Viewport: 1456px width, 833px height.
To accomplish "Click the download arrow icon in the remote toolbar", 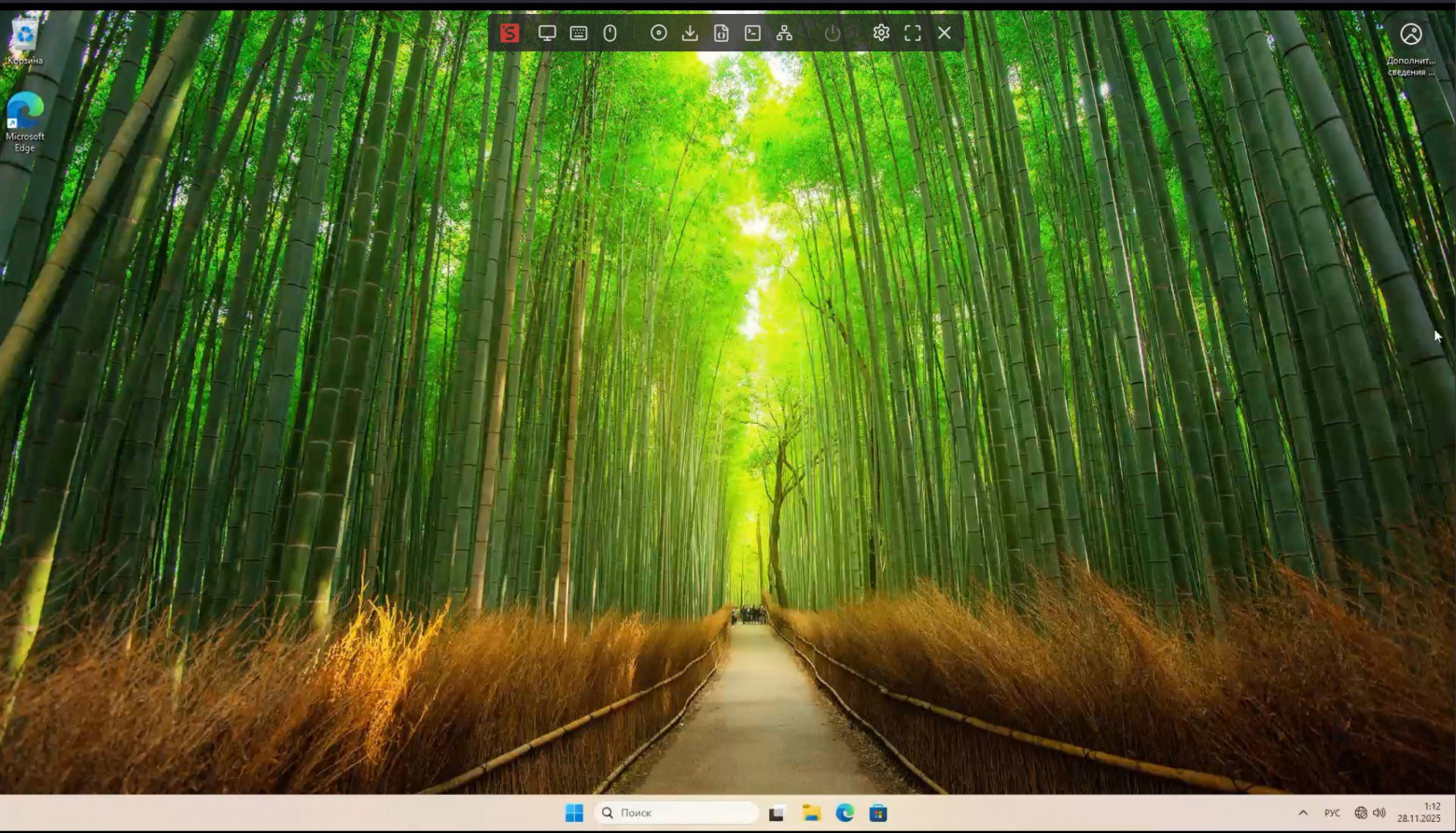I will (690, 34).
